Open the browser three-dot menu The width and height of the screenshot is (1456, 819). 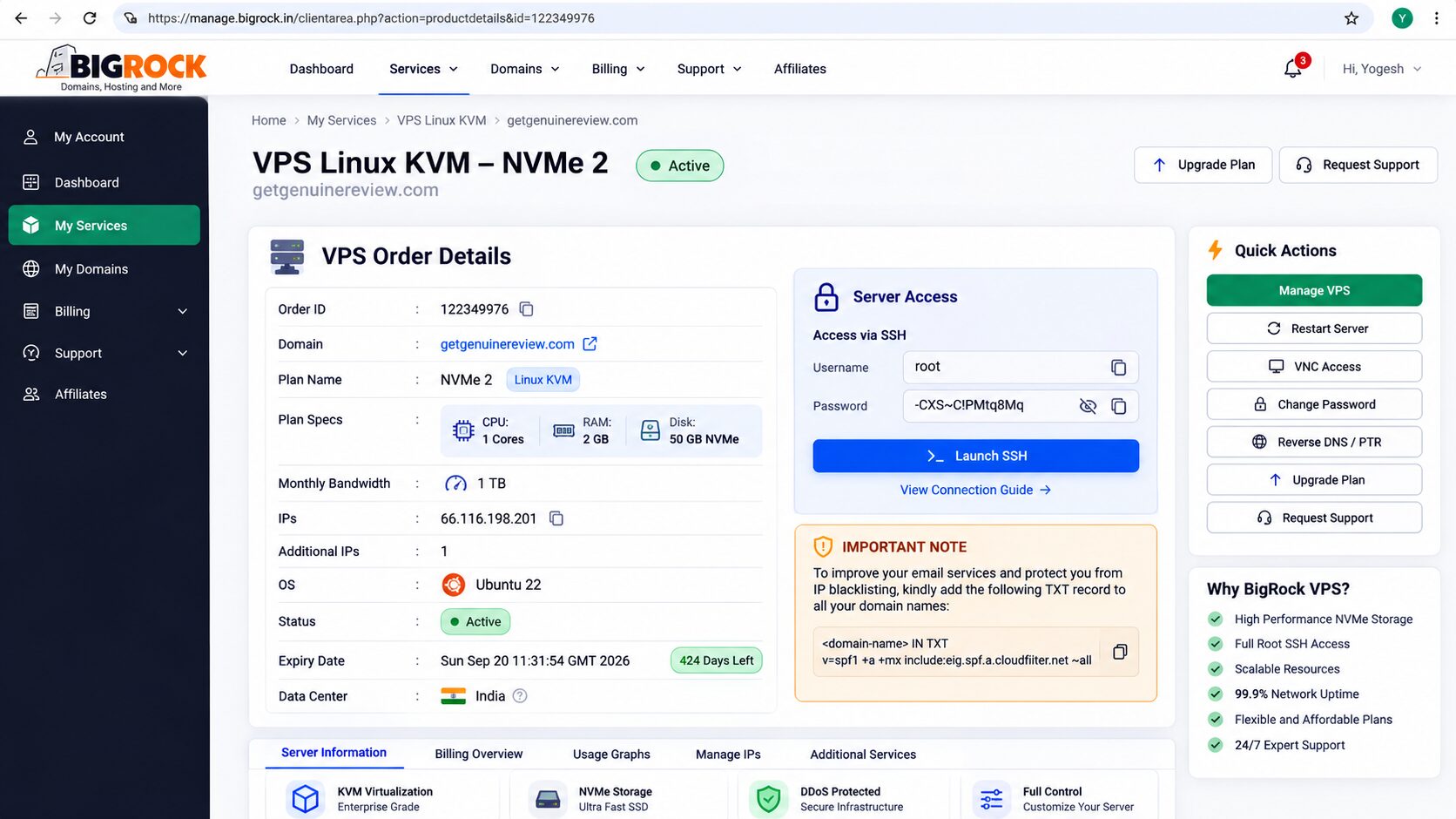click(x=1436, y=18)
